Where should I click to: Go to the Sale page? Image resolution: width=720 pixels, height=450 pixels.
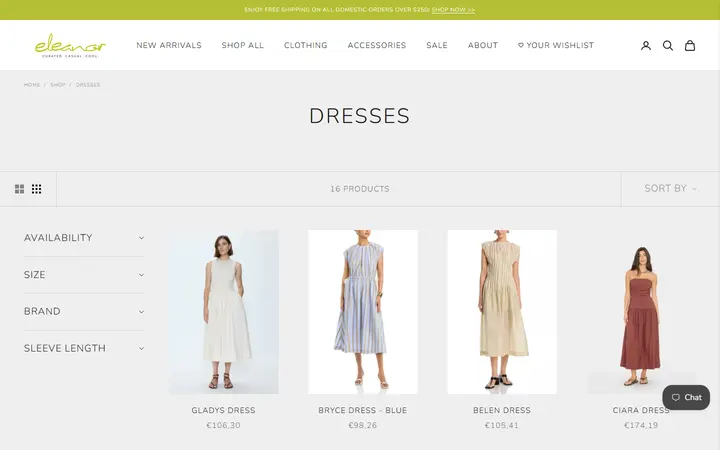pyautogui.click(x=437, y=45)
